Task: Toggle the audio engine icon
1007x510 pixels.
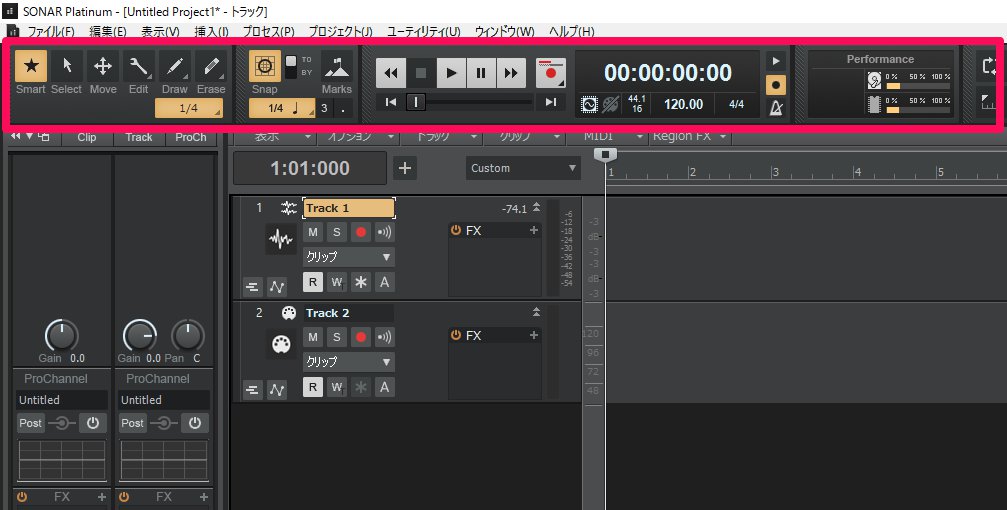Action: pos(589,105)
